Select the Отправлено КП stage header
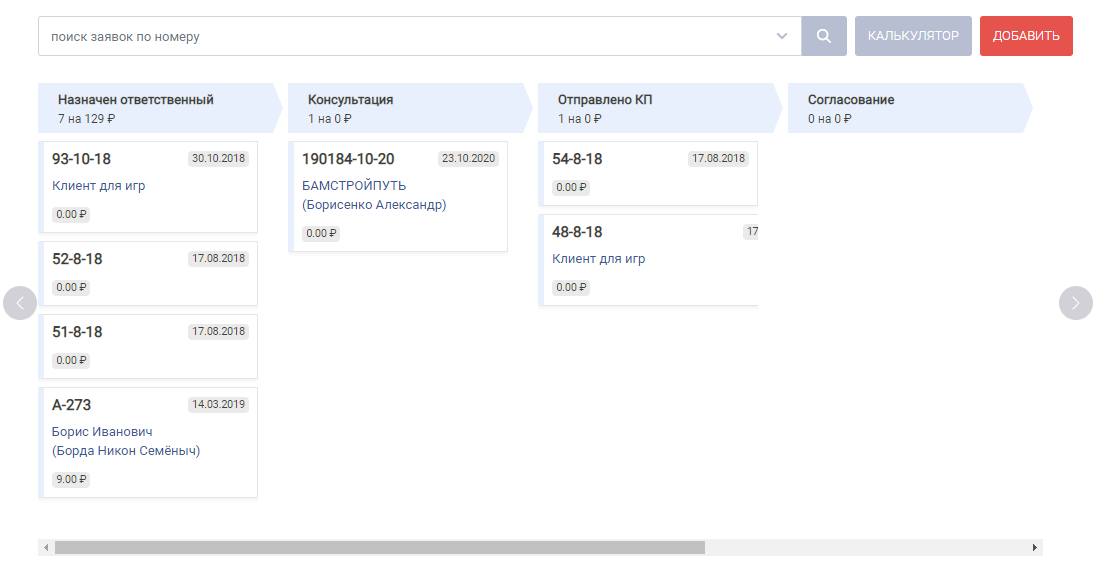Viewport: 1100px width, 576px height. coord(659,108)
